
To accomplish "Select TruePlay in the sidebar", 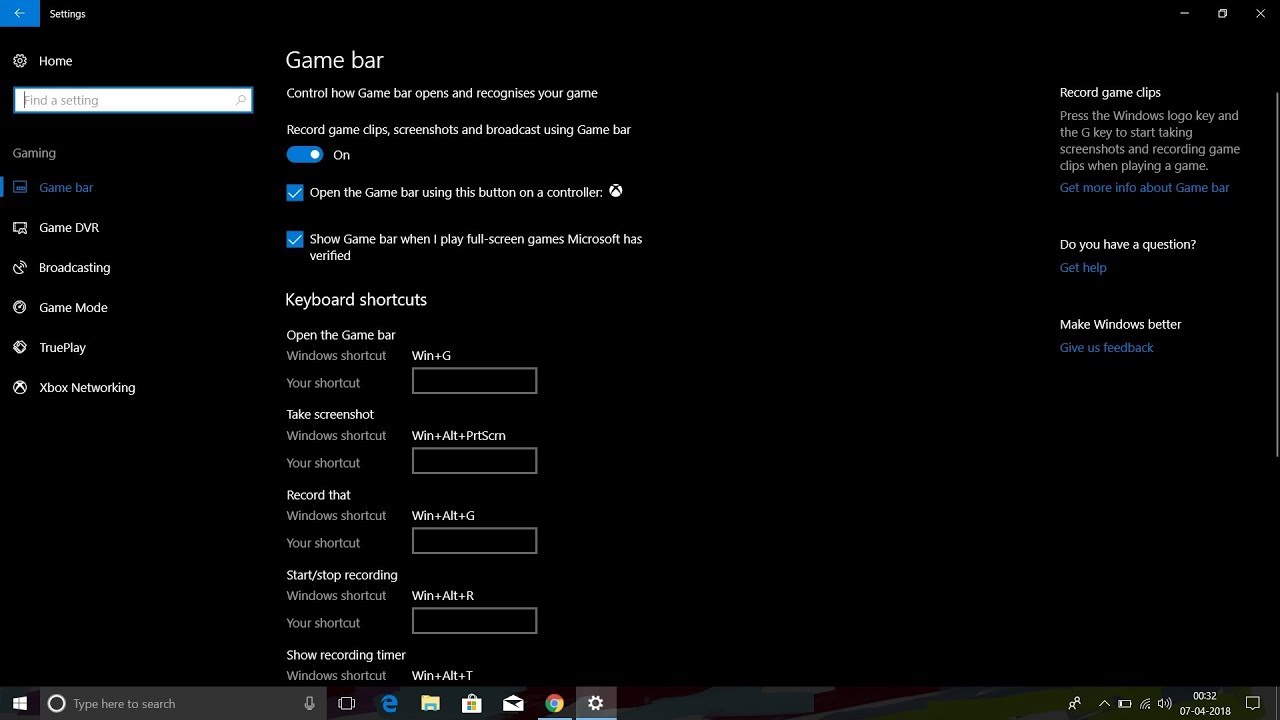I will pos(62,347).
